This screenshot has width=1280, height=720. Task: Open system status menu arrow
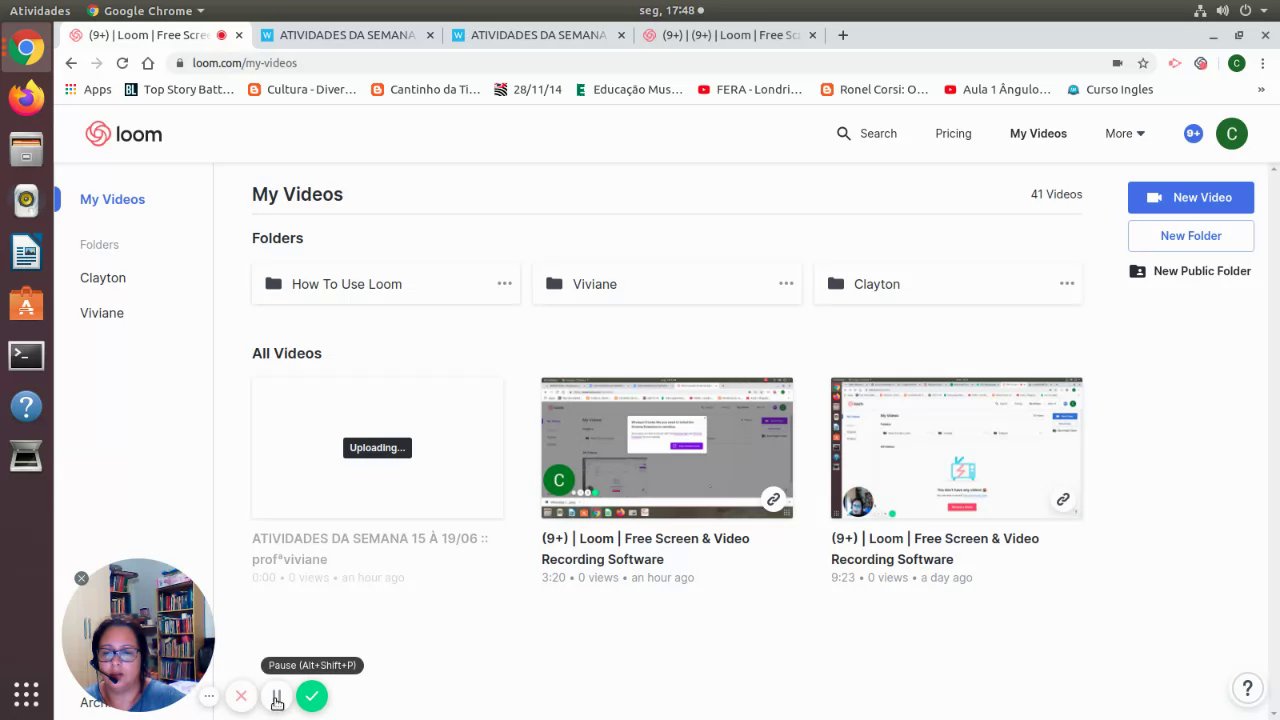point(1263,11)
